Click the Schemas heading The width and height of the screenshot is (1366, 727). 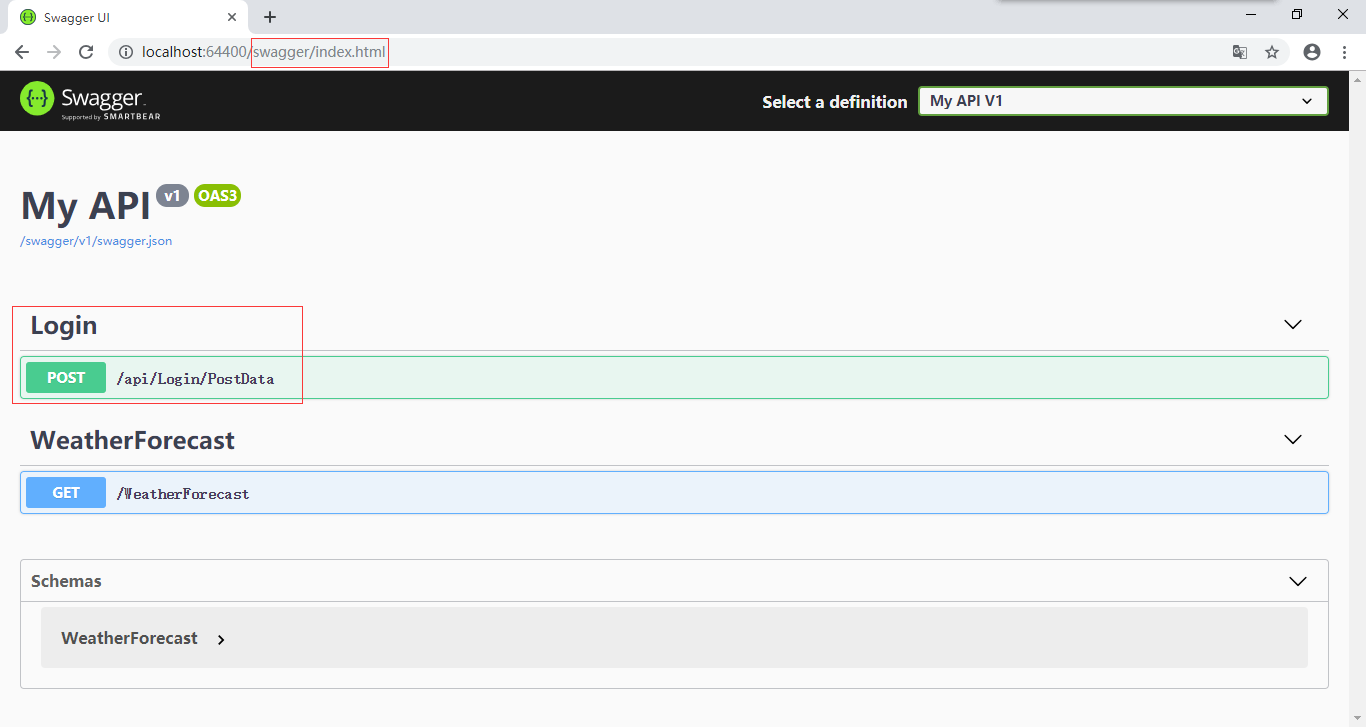click(x=66, y=581)
